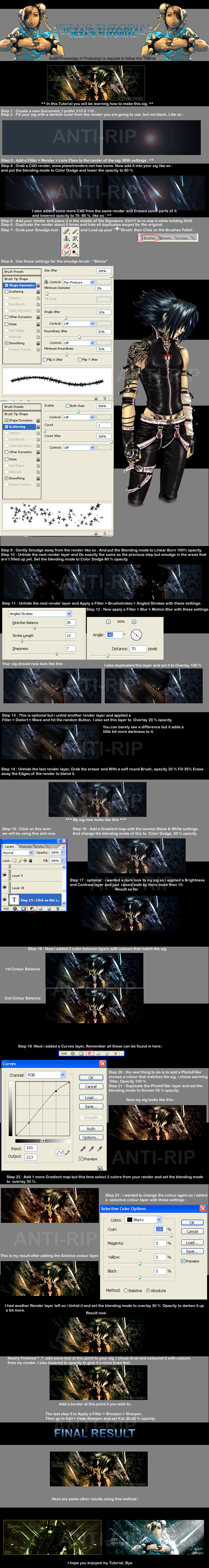Click the Cyan value field
Screen dimensions: 209x1568
coord(160,1229)
